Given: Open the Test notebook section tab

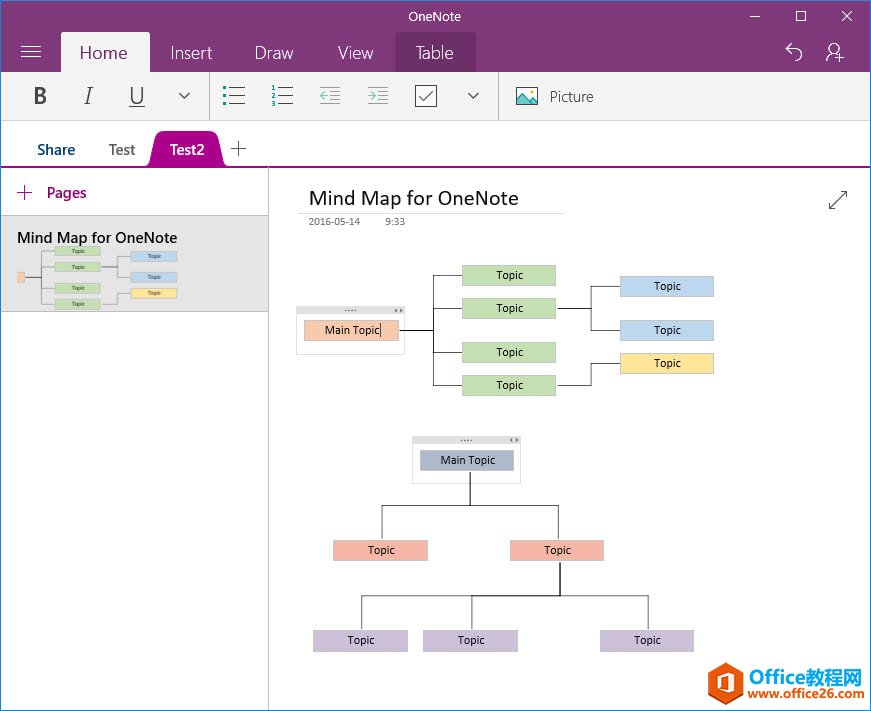Looking at the screenshot, I should 121,149.
